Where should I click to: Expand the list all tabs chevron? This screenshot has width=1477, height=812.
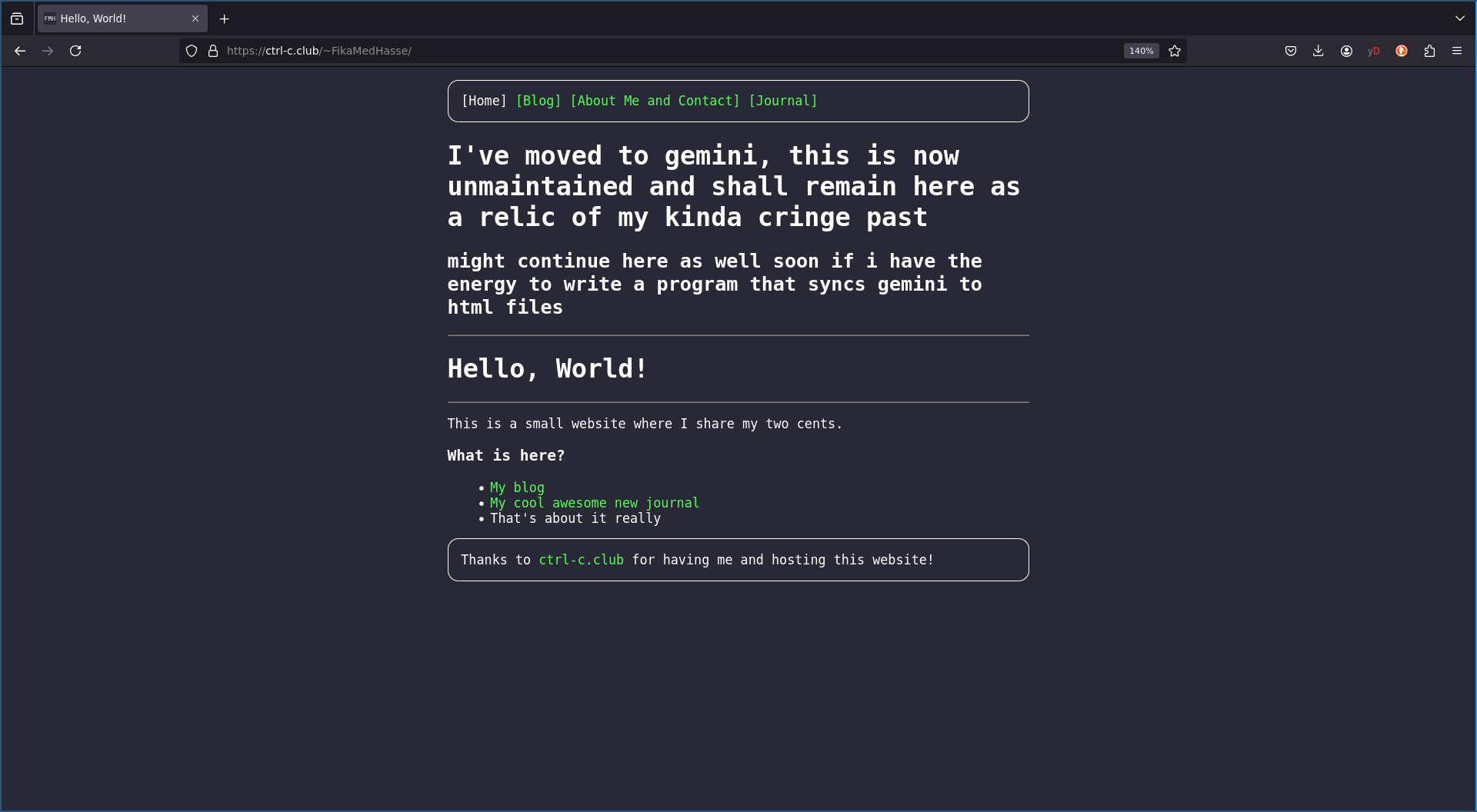tap(1460, 18)
